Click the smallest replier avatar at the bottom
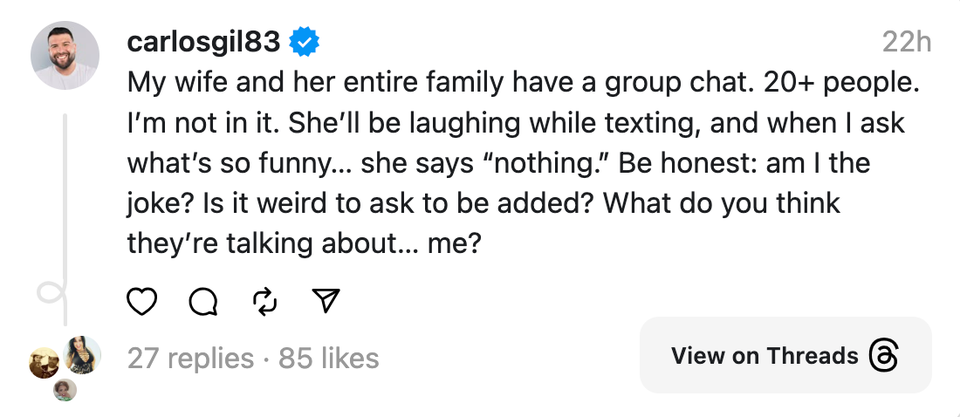The height and width of the screenshot is (417, 960). coord(65,389)
